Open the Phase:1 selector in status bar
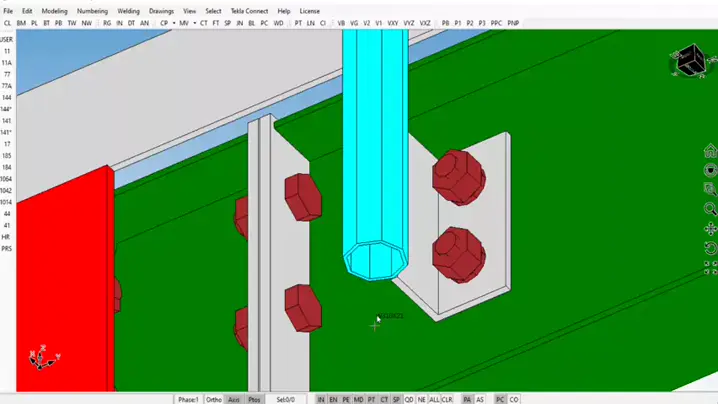The width and height of the screenshot is (718, 404). (x=188, y=399)
